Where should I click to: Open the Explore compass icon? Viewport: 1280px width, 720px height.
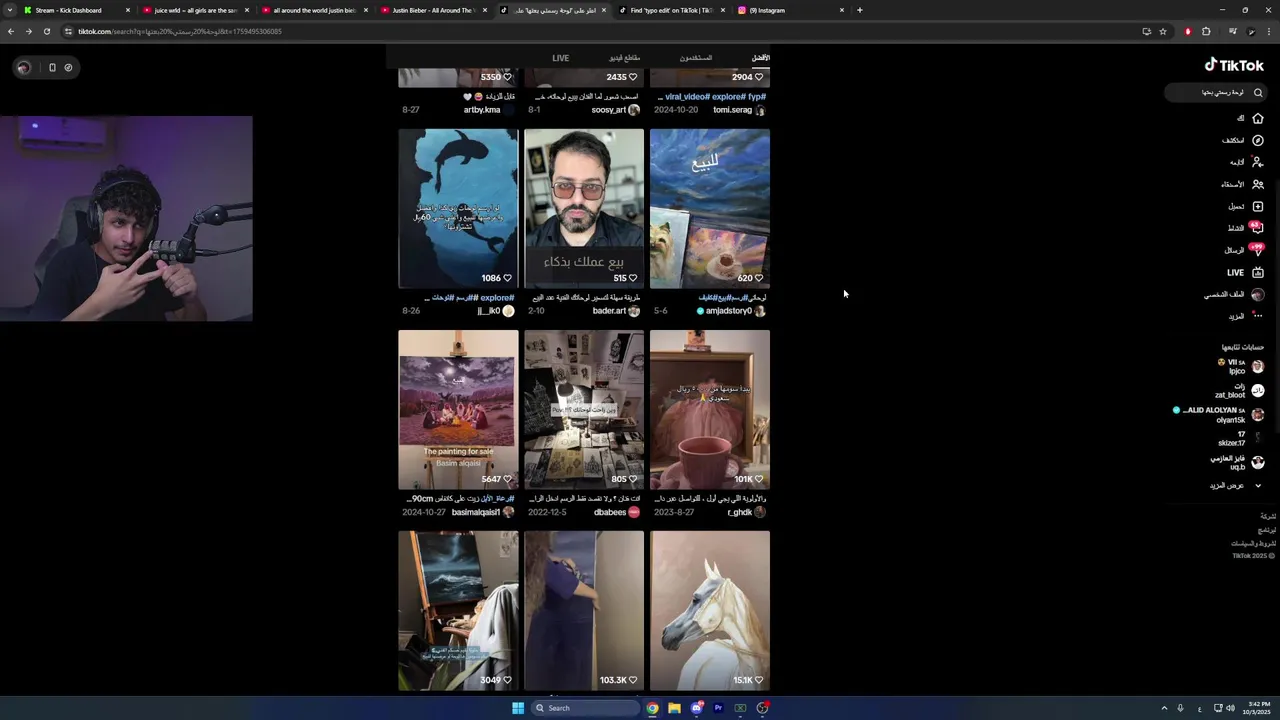click(x=1258, y=140)
